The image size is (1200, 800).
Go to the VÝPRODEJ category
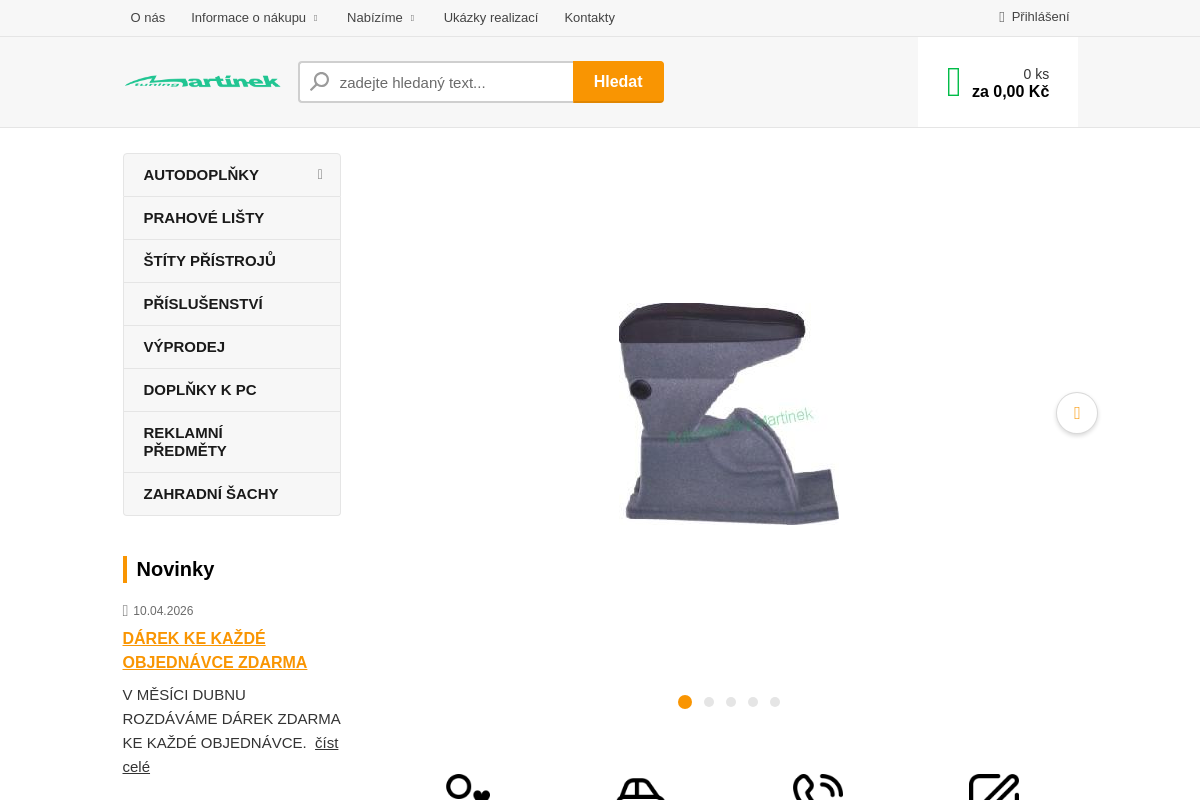point(184,347)
